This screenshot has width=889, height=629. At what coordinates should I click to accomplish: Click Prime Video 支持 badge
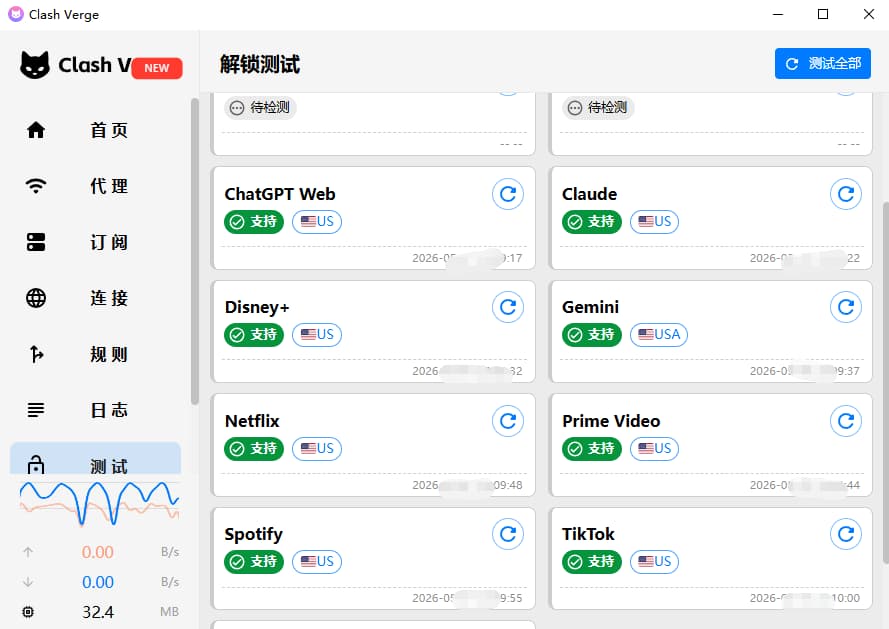click(x=592, y=448)
